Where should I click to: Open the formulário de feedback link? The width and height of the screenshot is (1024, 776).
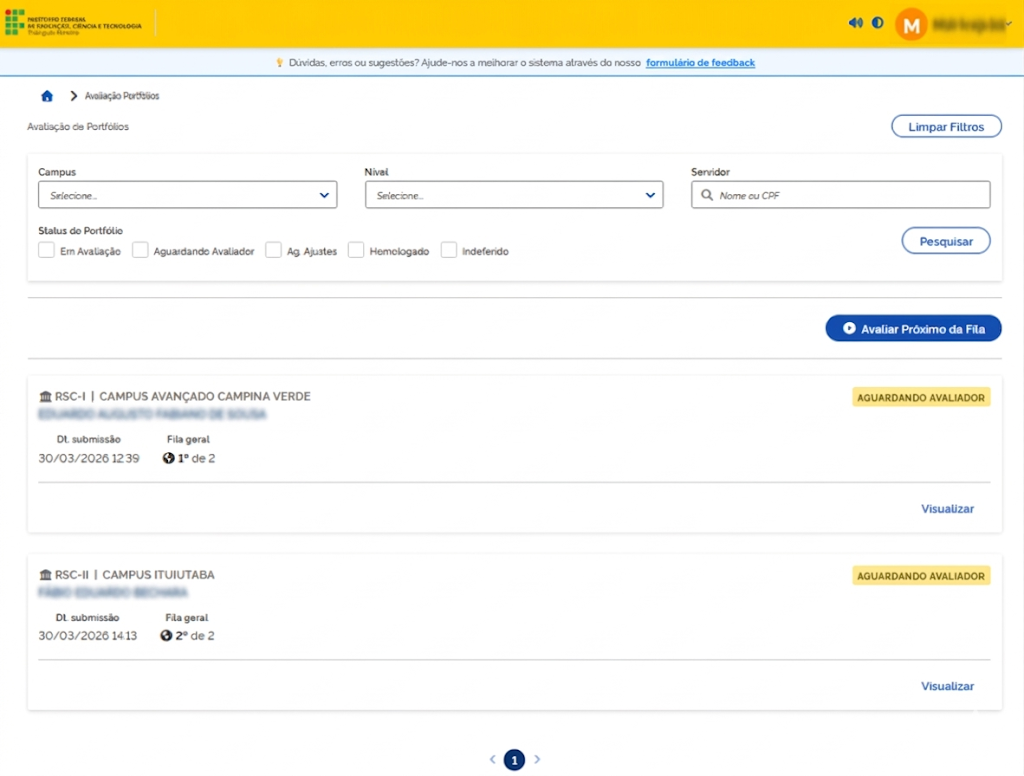coord(700,63)
